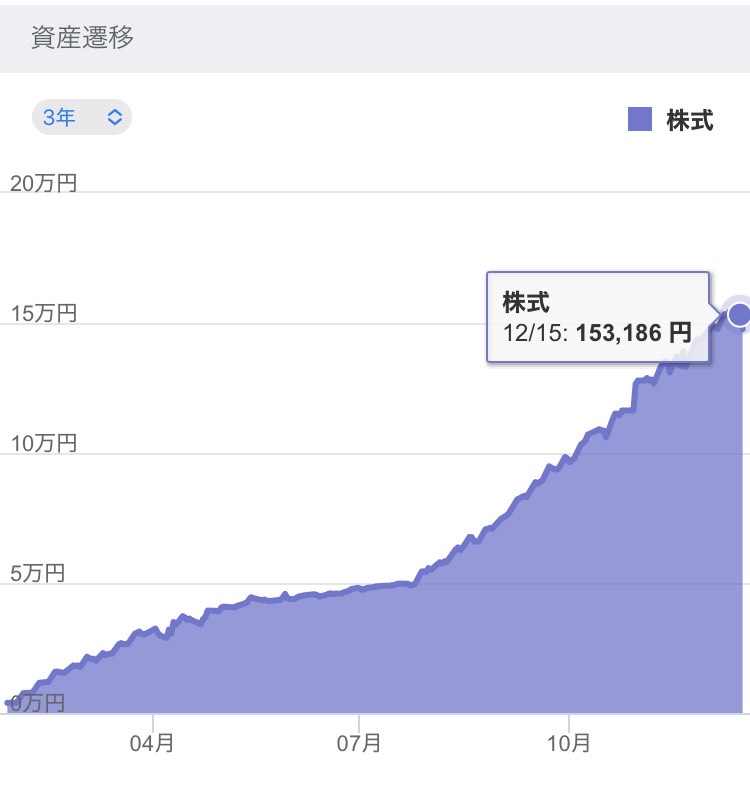Screen dimensions: 750x800
Task: Click the 12/15 date in tooltip
Action: click(534, 332)
